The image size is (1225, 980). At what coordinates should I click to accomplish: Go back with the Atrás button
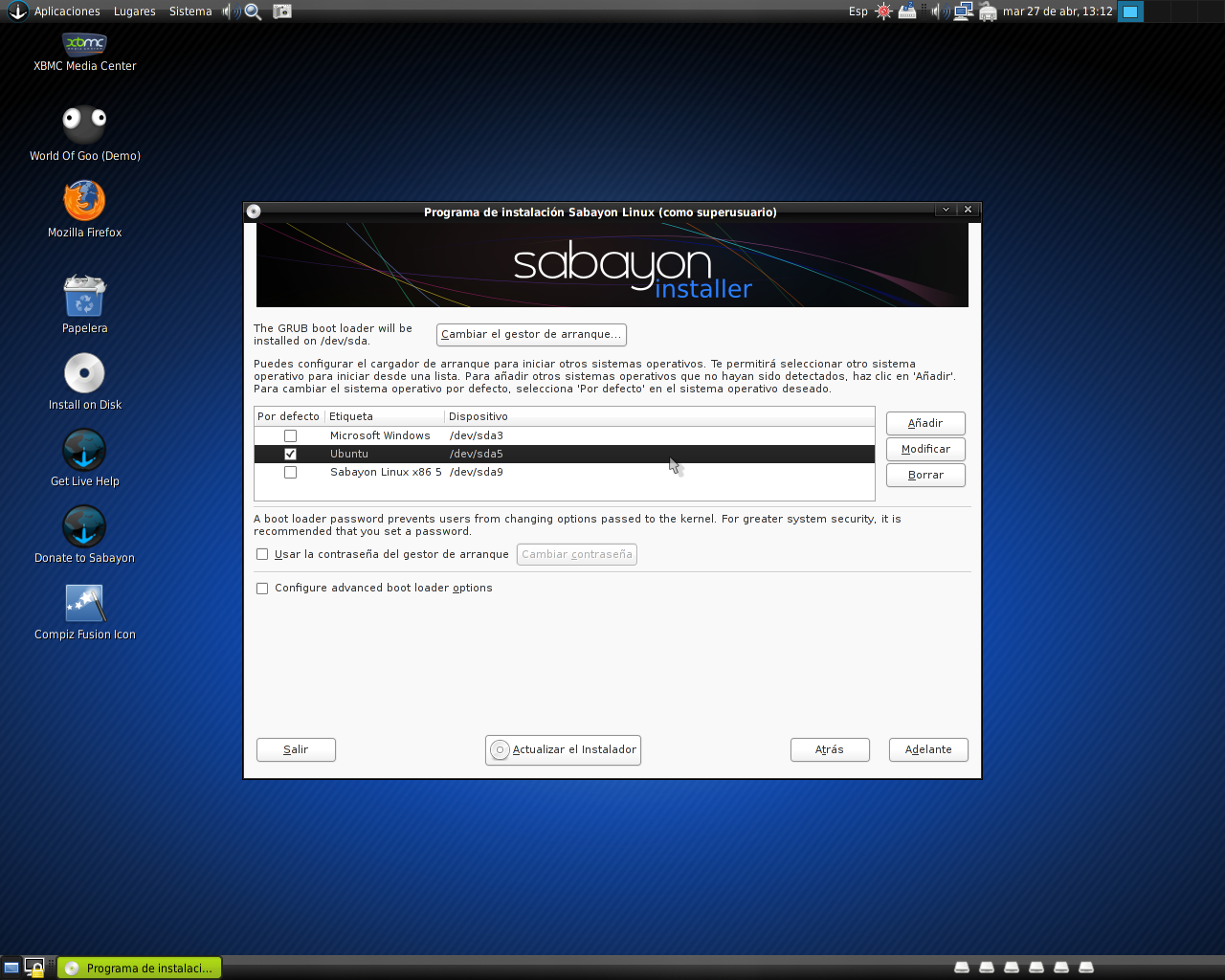pyautogui.click(x=830, y=749)
